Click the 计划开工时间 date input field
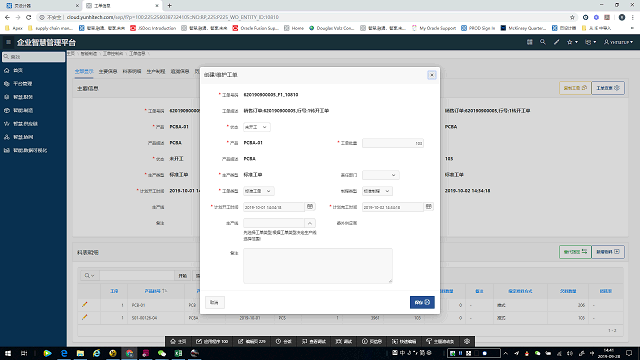The image size is (640, 360). click(x=274, y=207)
